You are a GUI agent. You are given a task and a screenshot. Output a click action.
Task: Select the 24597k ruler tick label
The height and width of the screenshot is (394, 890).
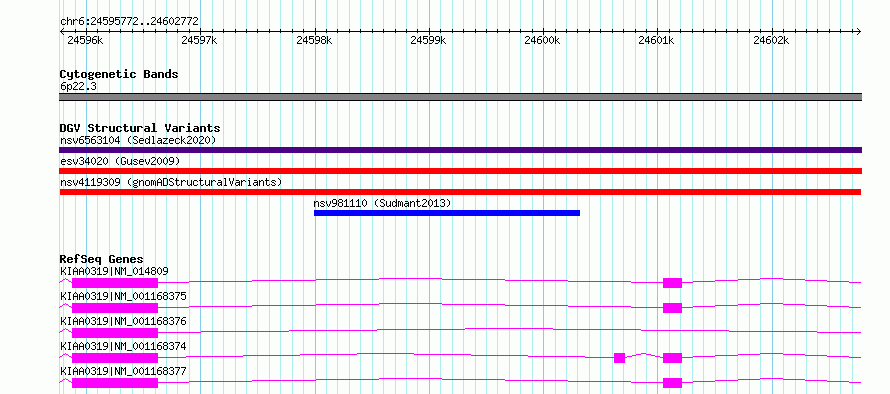tap(199, 40)
